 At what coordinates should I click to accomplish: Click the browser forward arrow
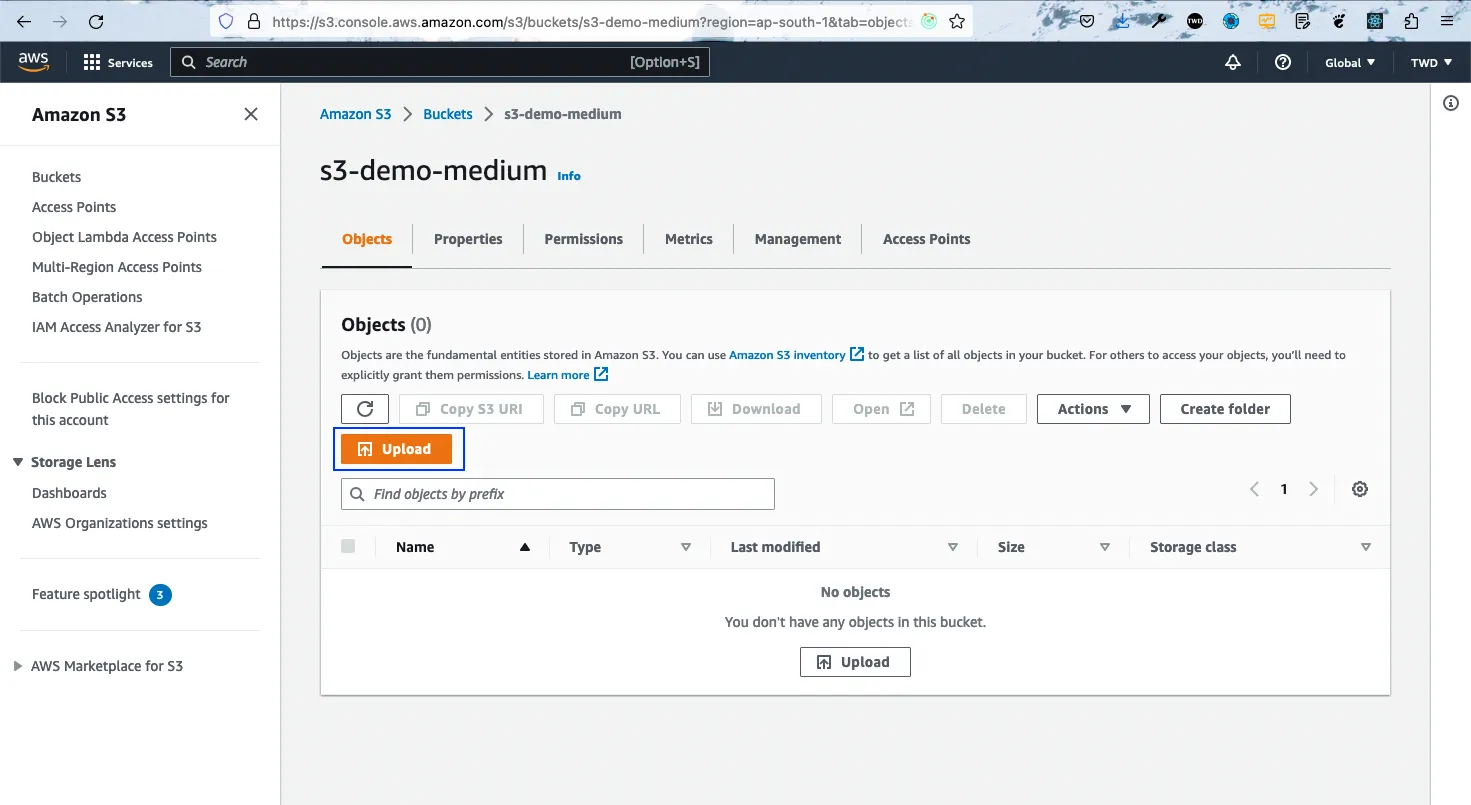[60, 21]
